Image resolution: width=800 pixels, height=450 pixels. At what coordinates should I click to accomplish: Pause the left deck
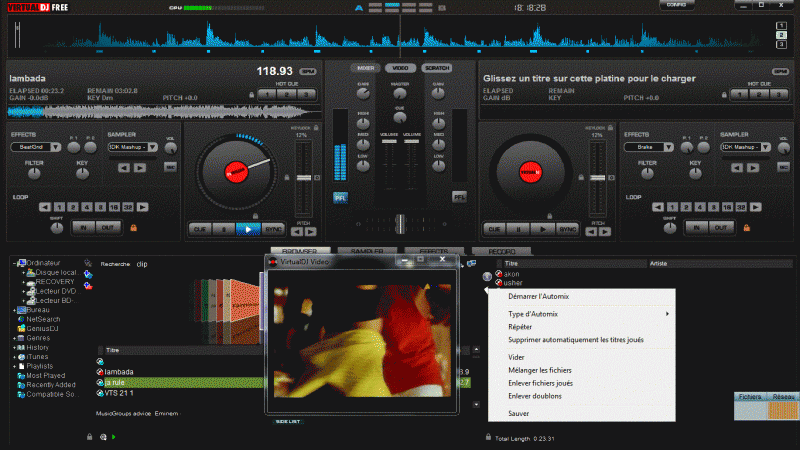pyautogui.click(x=224, y=230)
